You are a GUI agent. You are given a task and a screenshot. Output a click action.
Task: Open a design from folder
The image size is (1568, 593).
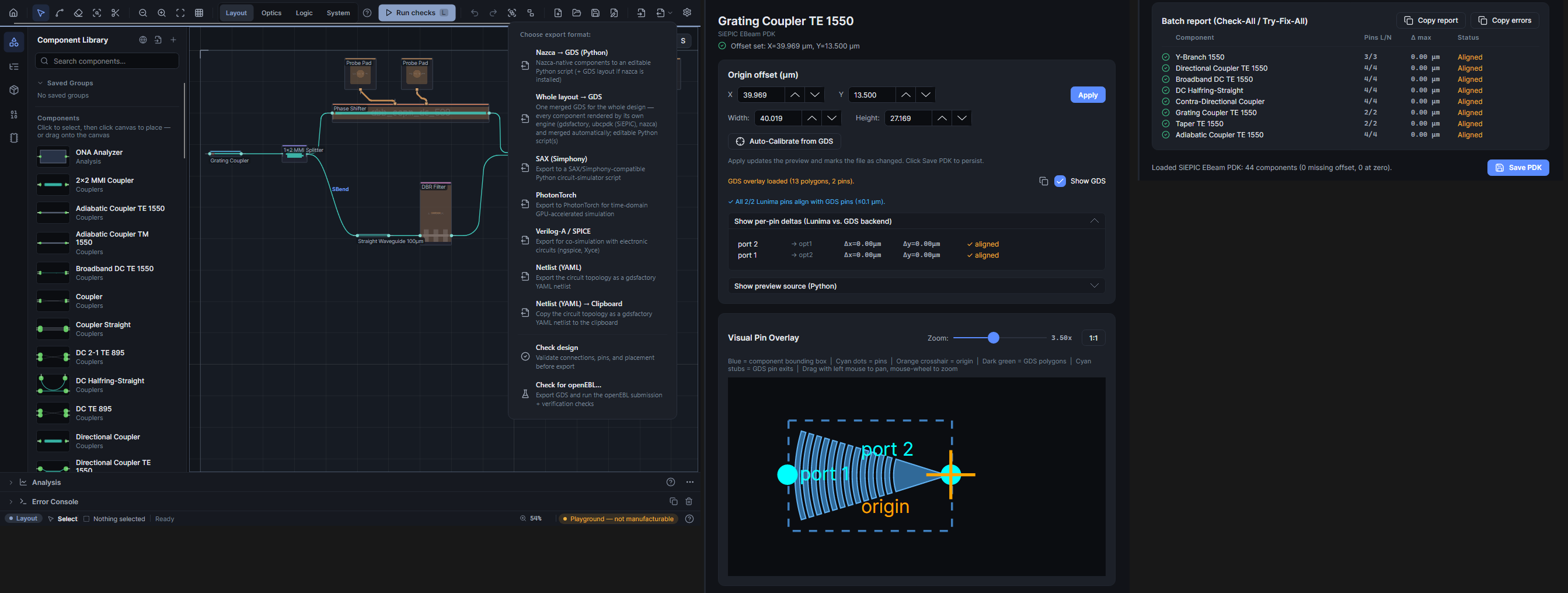[576, 13]
